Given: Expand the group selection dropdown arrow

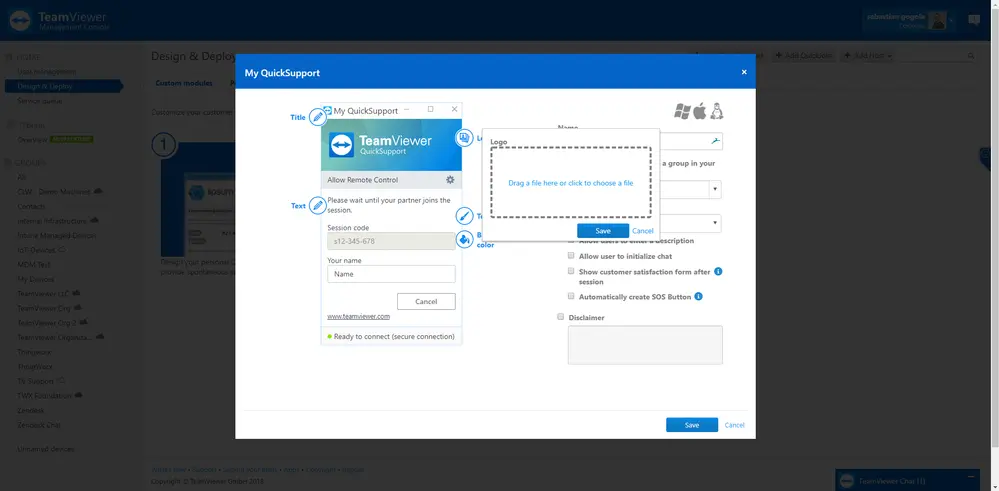Looking at the screenshot, I should [715, 189].
